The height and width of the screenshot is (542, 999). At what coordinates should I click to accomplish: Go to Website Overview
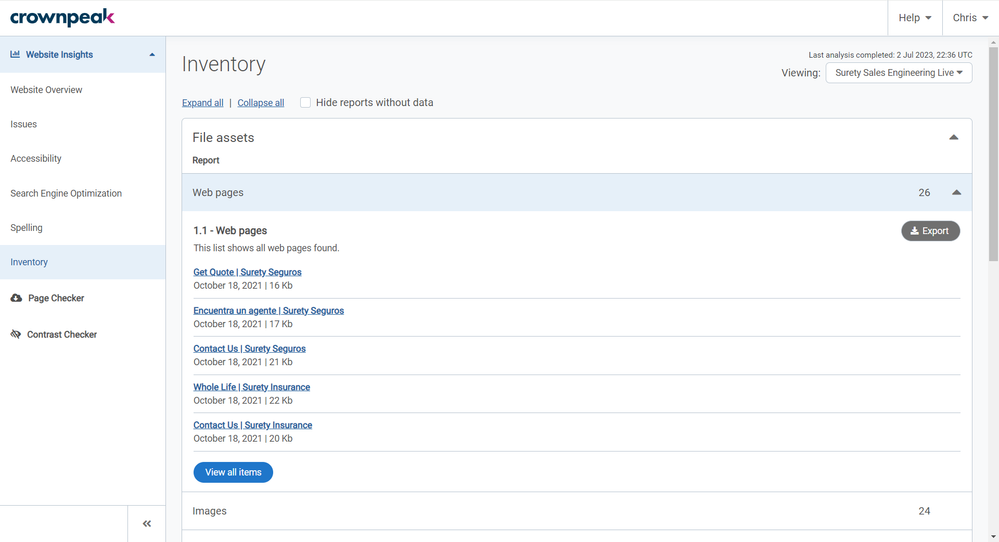pyautogui.click(x=46, y=90)
